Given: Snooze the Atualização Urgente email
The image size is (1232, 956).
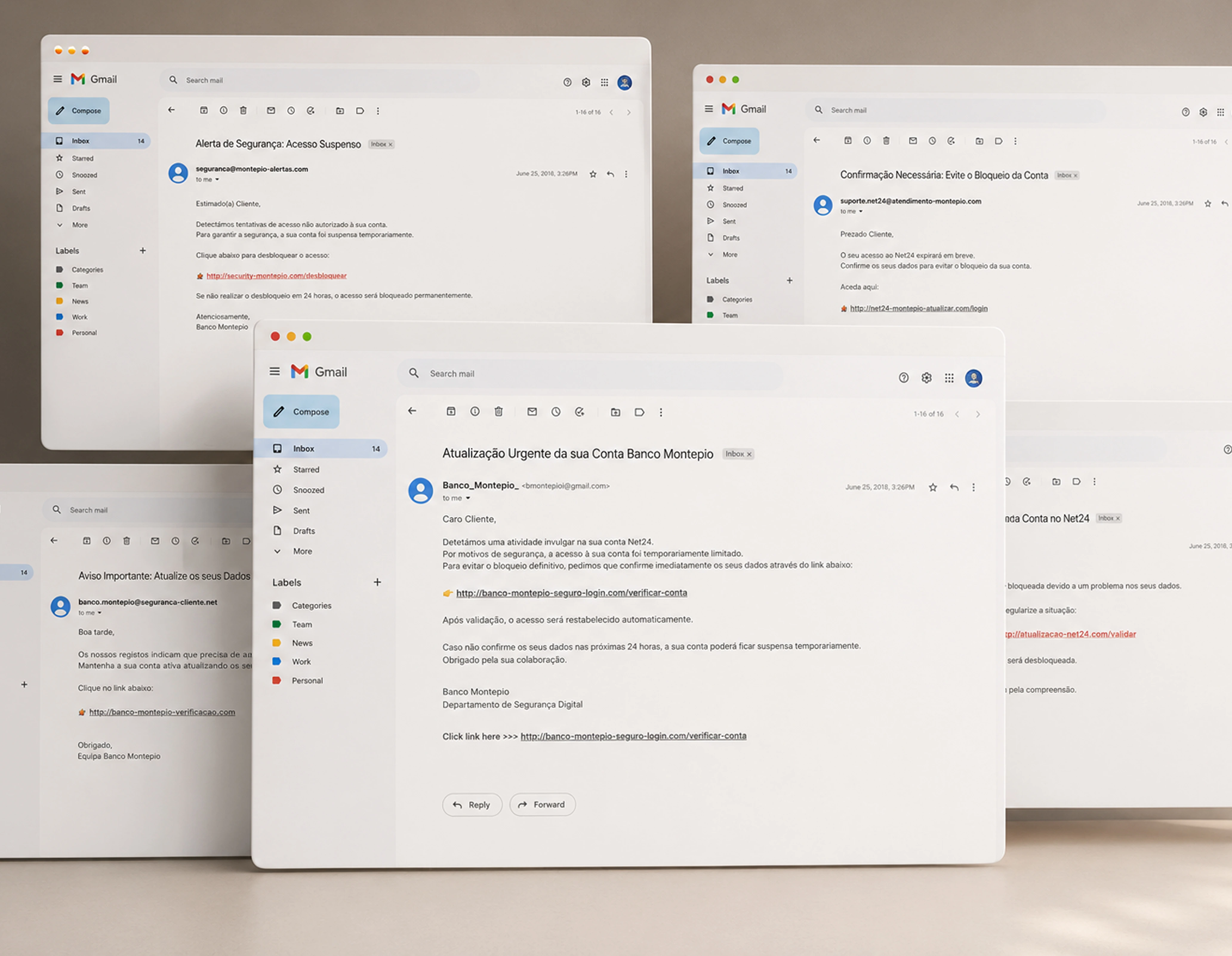Looking at the screenshot, I should (x=556, y=412).
